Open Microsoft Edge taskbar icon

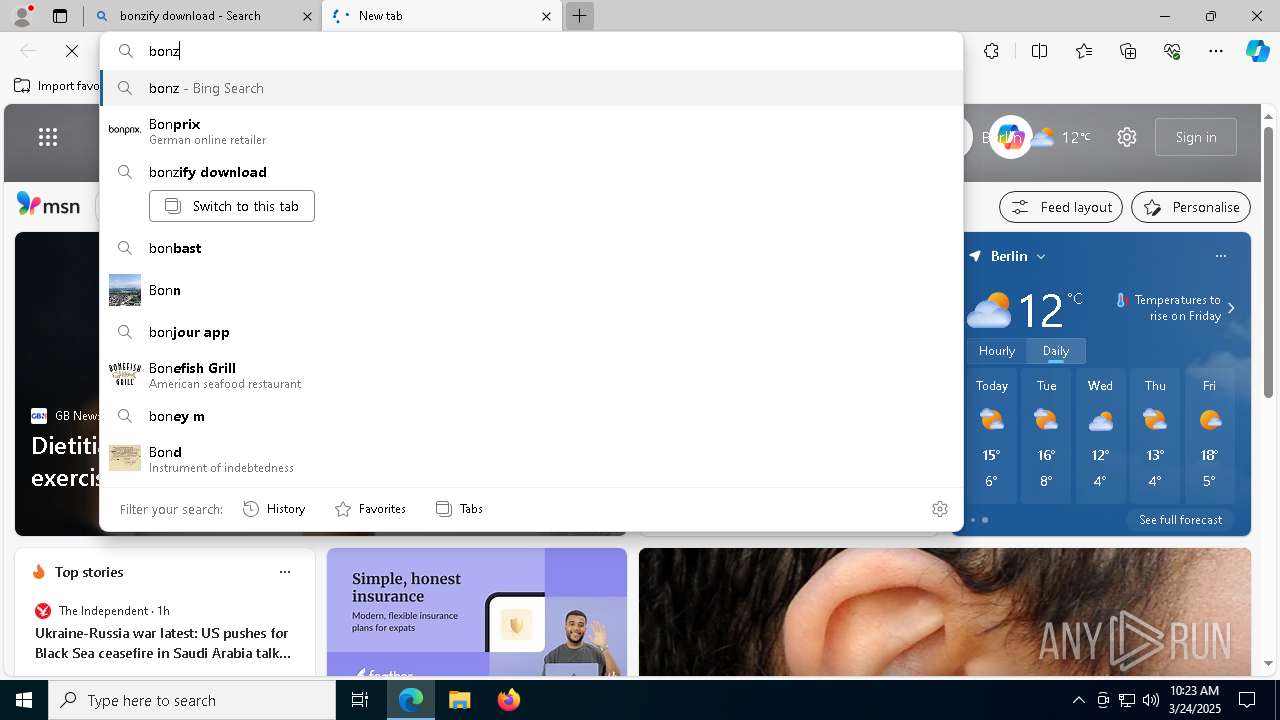[x=411, y=700]
